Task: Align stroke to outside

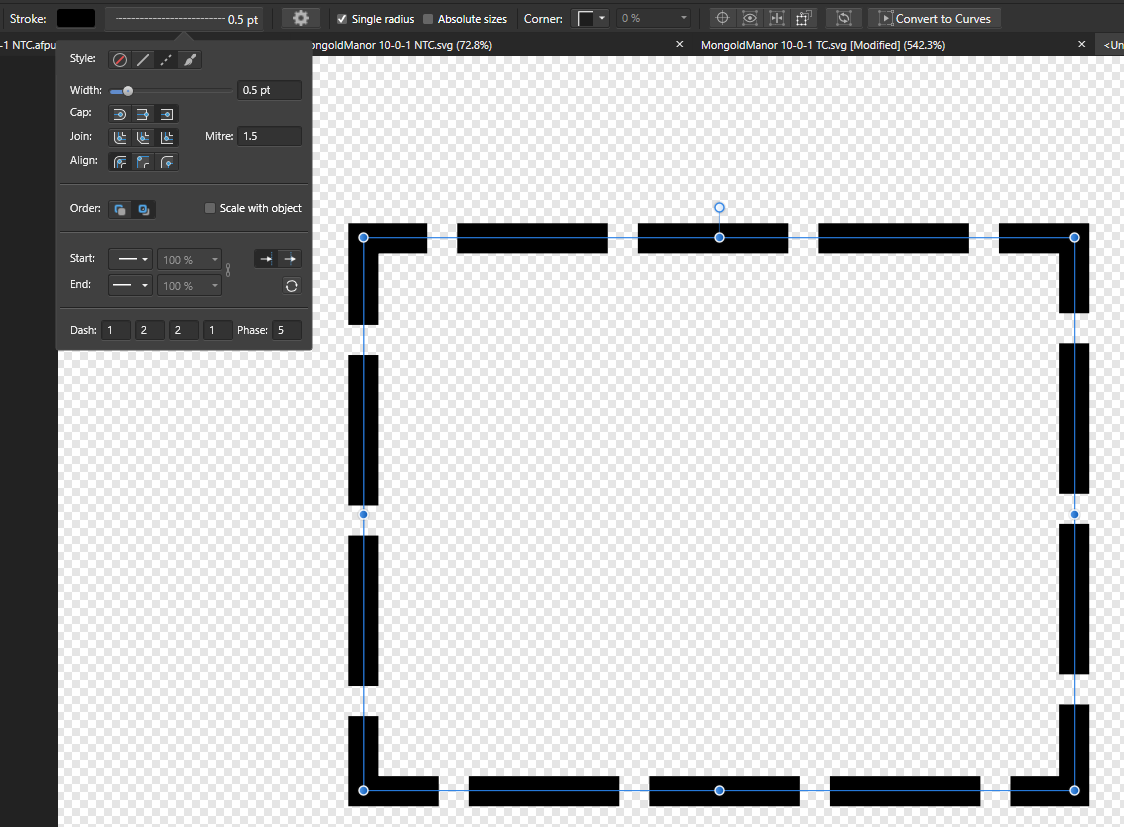Action: 167,162
